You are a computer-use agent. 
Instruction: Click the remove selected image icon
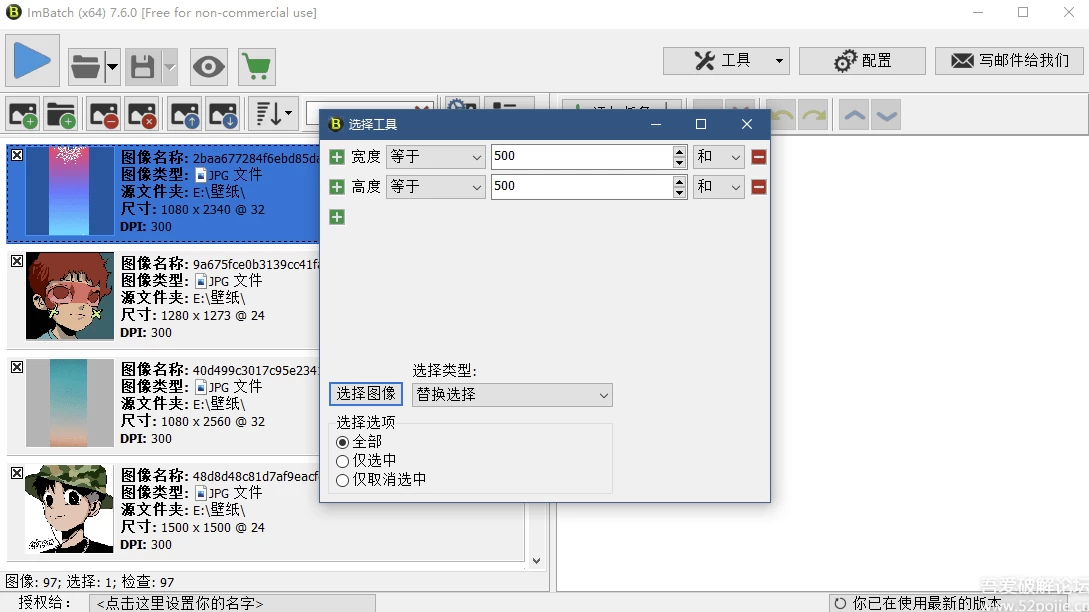click(x=103, y=114)
